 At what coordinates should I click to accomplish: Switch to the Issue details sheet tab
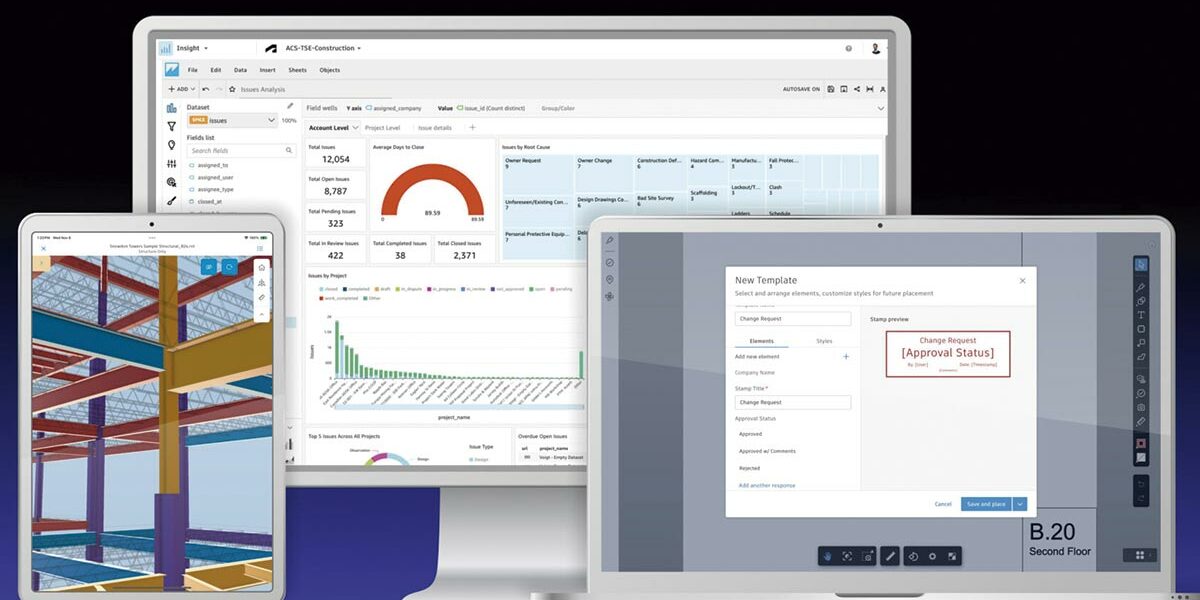click(435, 128)
